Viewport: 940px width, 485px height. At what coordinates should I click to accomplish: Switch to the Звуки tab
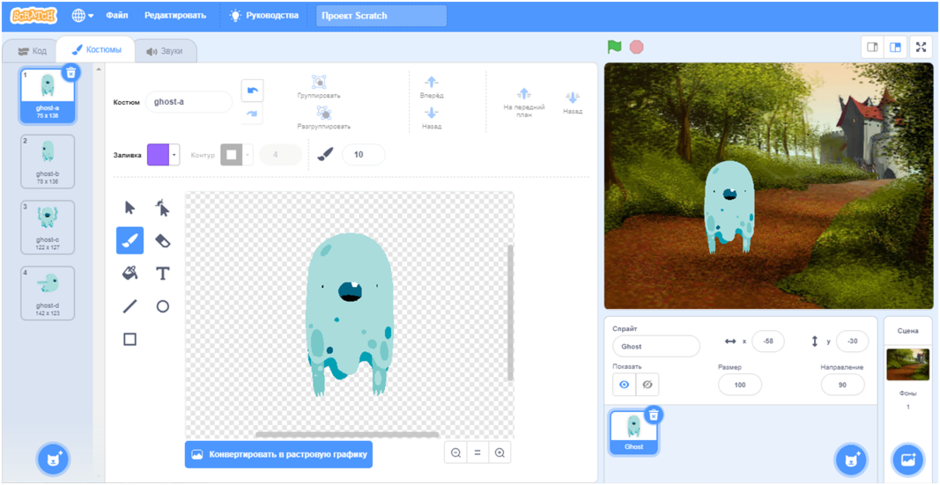click(165, 51)
